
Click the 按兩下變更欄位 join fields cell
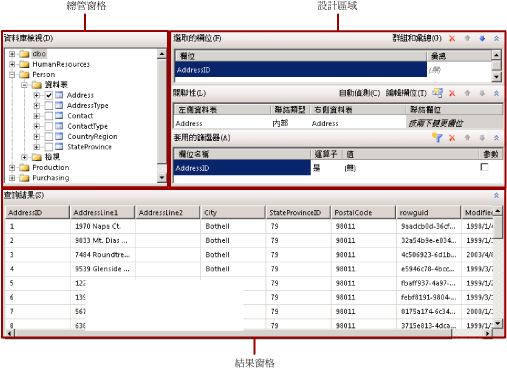pyautogui.click(x=455, y=123)
